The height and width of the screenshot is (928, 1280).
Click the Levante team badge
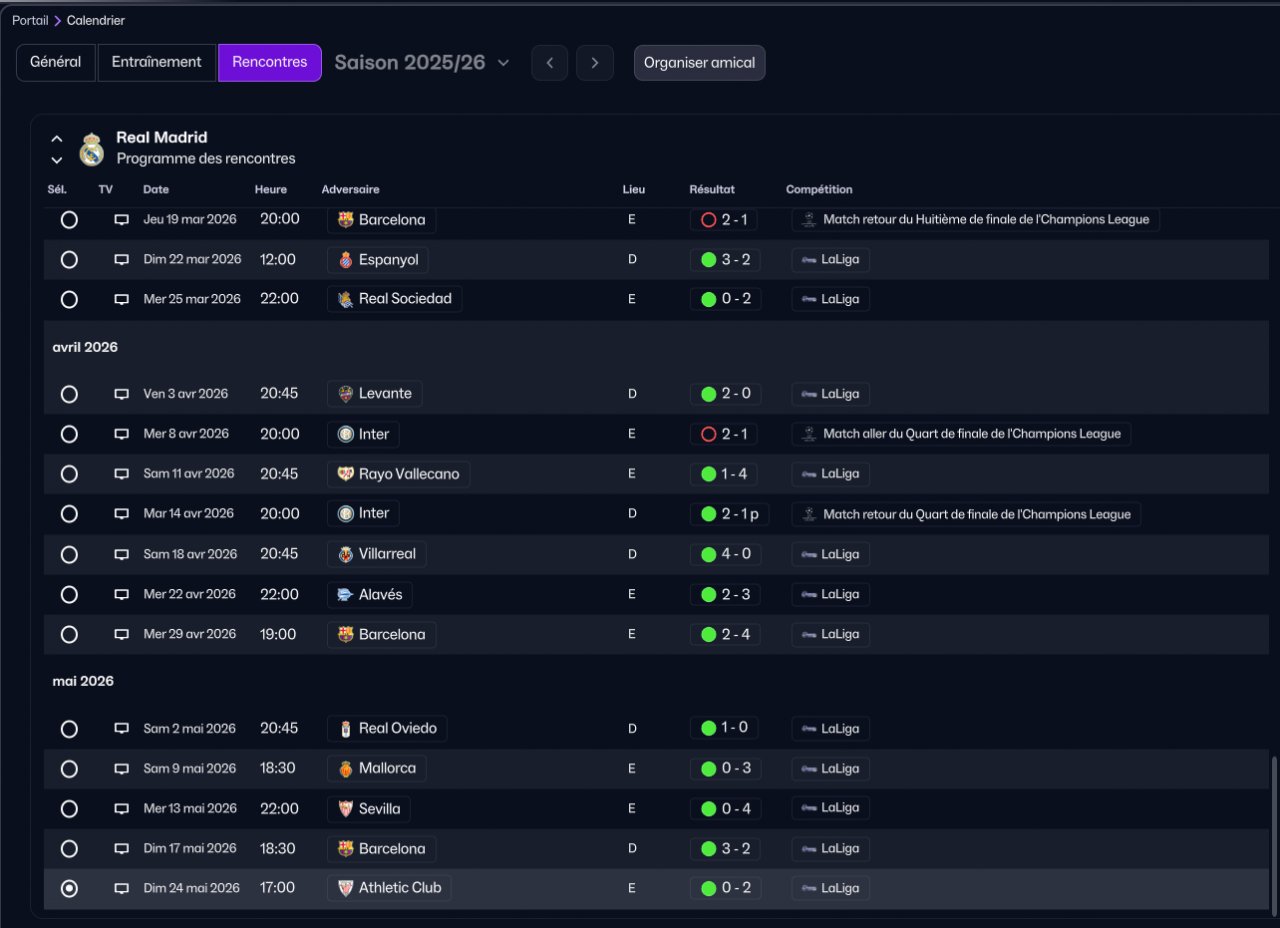click(x=346, y=394)
